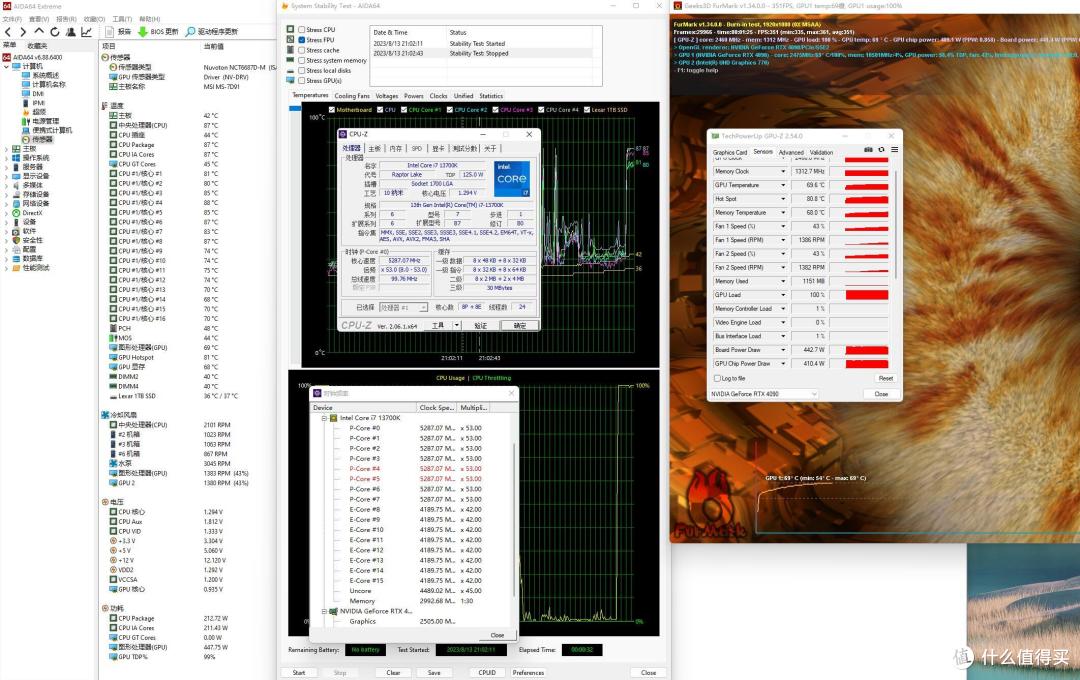Select 电源管理 item in AIDA64 tree

[x=41, y=121]
